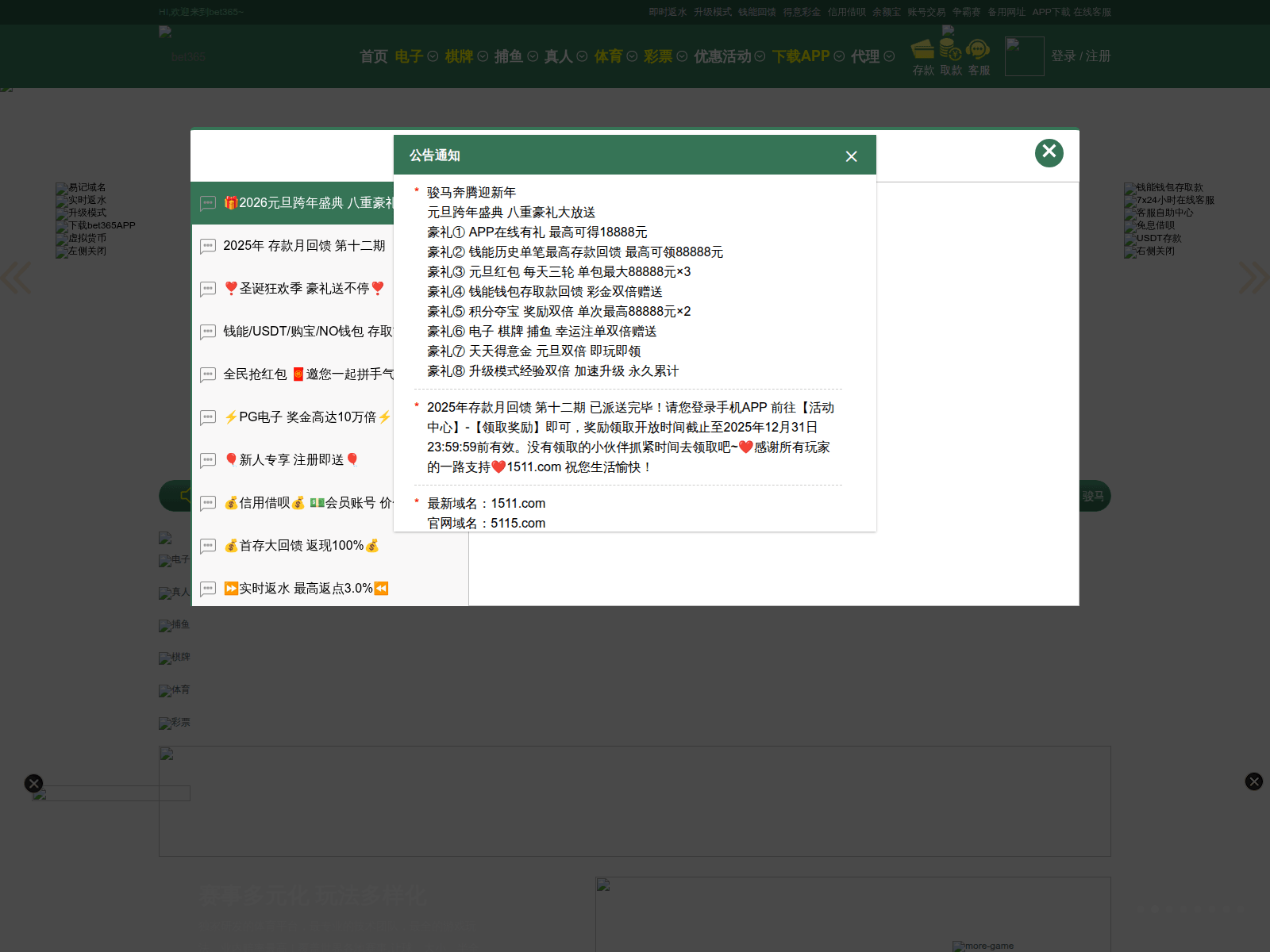The width and height of the screenshot is (1270, 952).
Task: Go to previous banner with left chevrons
Action: 15,278
